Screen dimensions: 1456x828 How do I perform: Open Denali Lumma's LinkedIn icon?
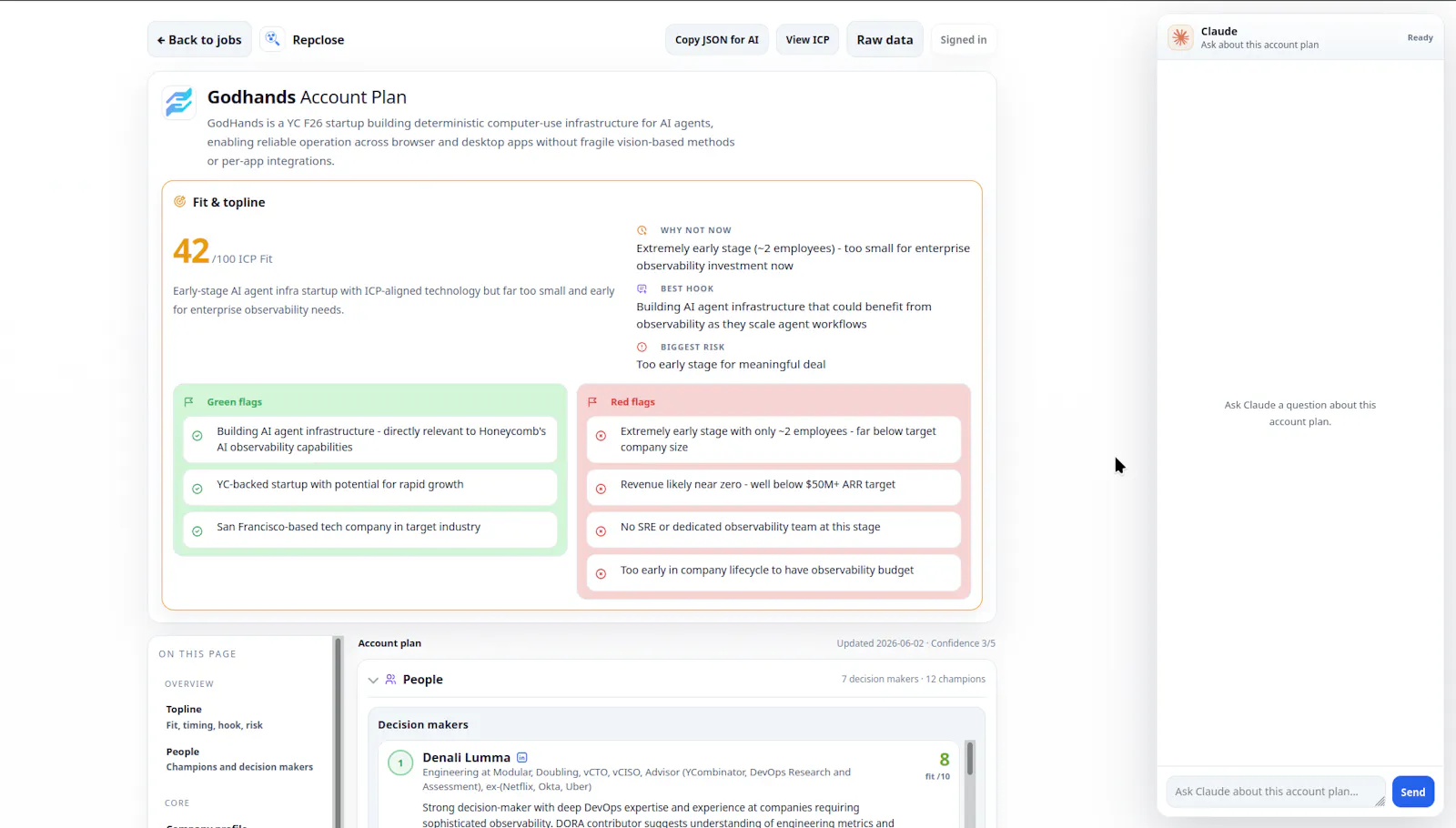pyautogui.click(x=522, y=757)
